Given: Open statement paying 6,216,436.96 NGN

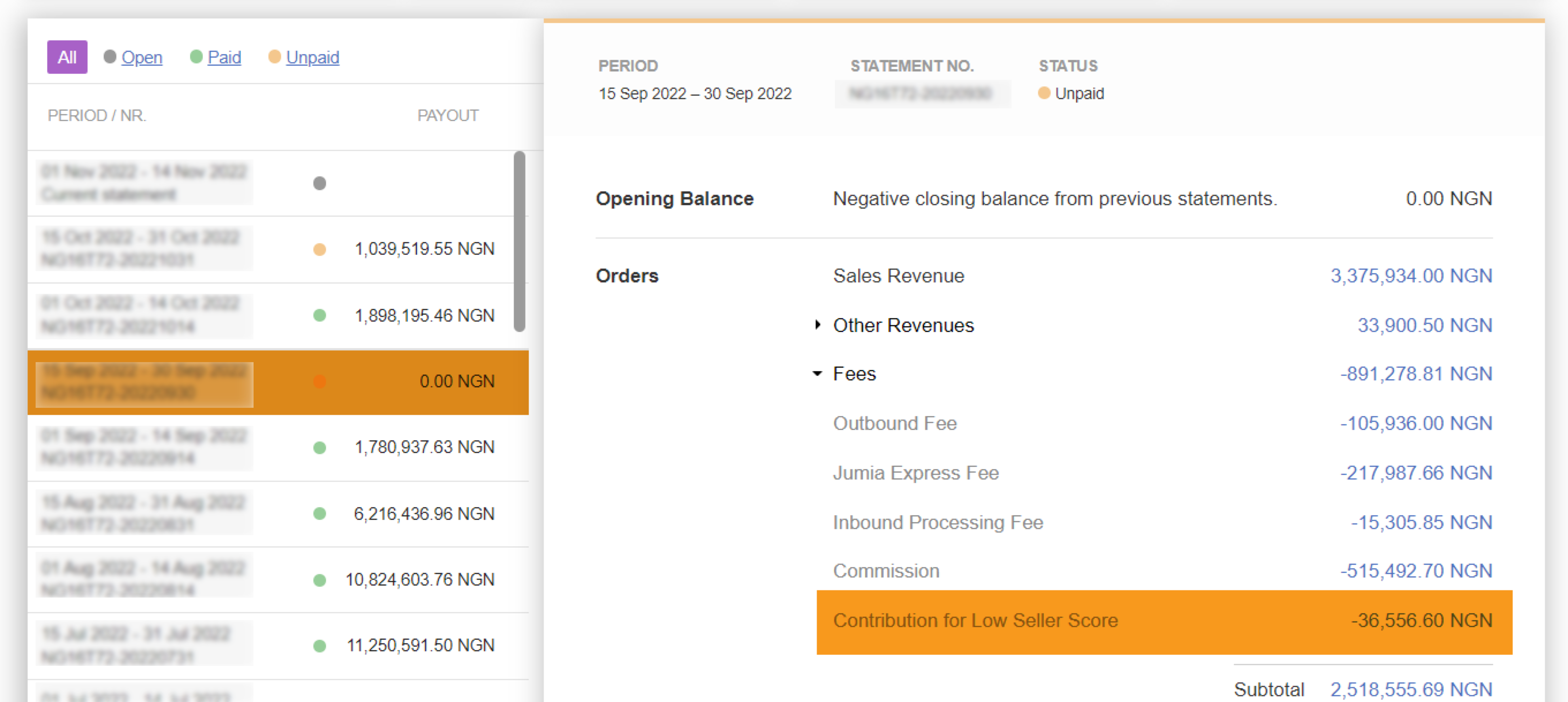Looking at the screenshot, I should (x=424, y=514).
